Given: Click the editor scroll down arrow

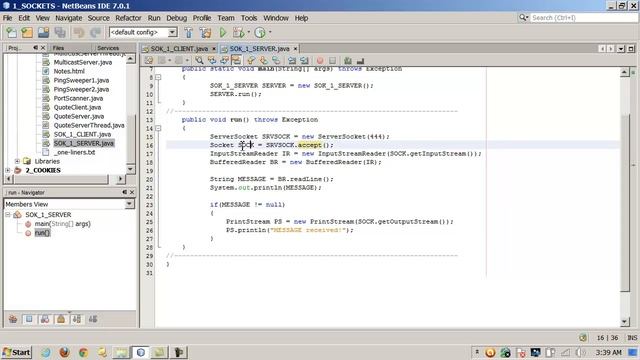Looking at the screenshot, I should 625,322.
